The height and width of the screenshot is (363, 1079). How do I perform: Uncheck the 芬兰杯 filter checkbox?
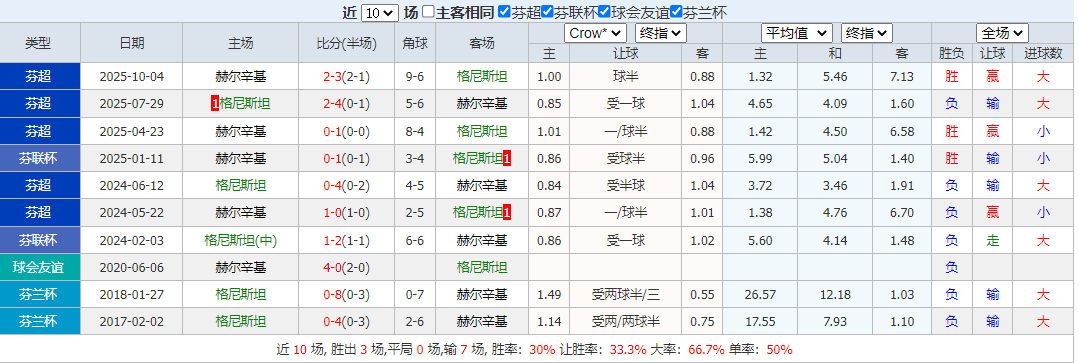coord(676,12)
